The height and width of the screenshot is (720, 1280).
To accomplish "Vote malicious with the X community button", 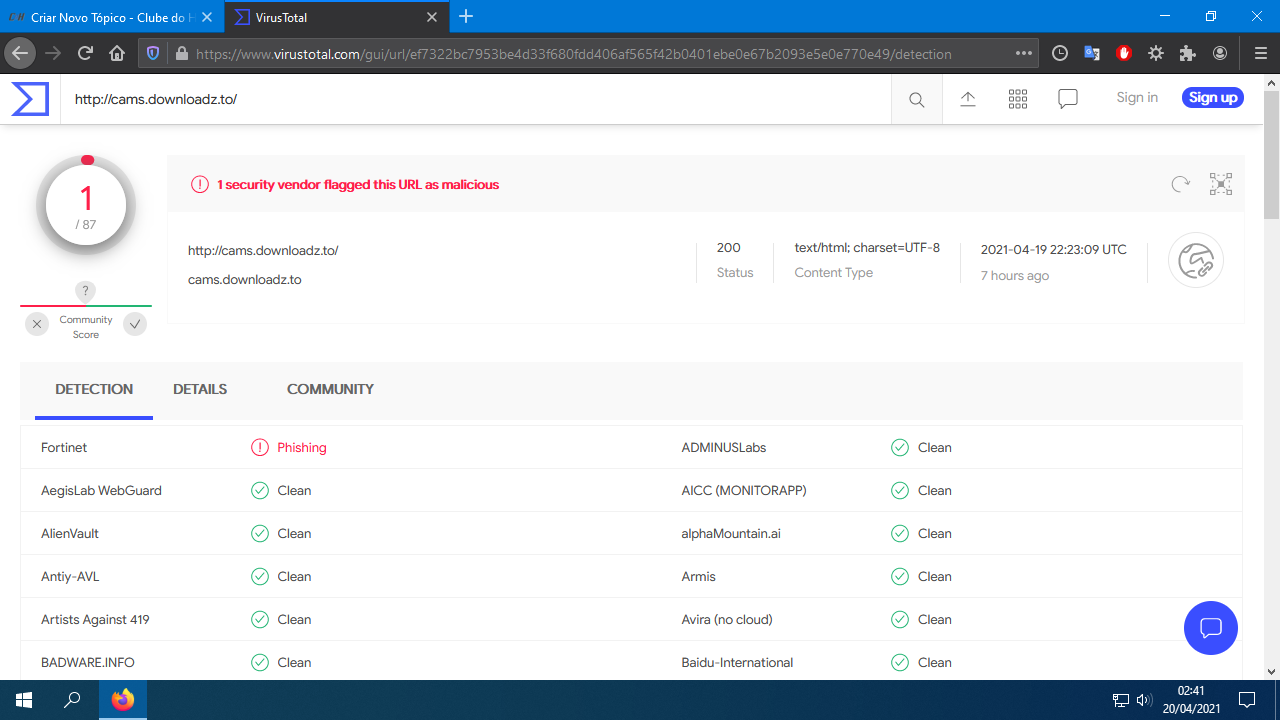I will coord(37,324).
